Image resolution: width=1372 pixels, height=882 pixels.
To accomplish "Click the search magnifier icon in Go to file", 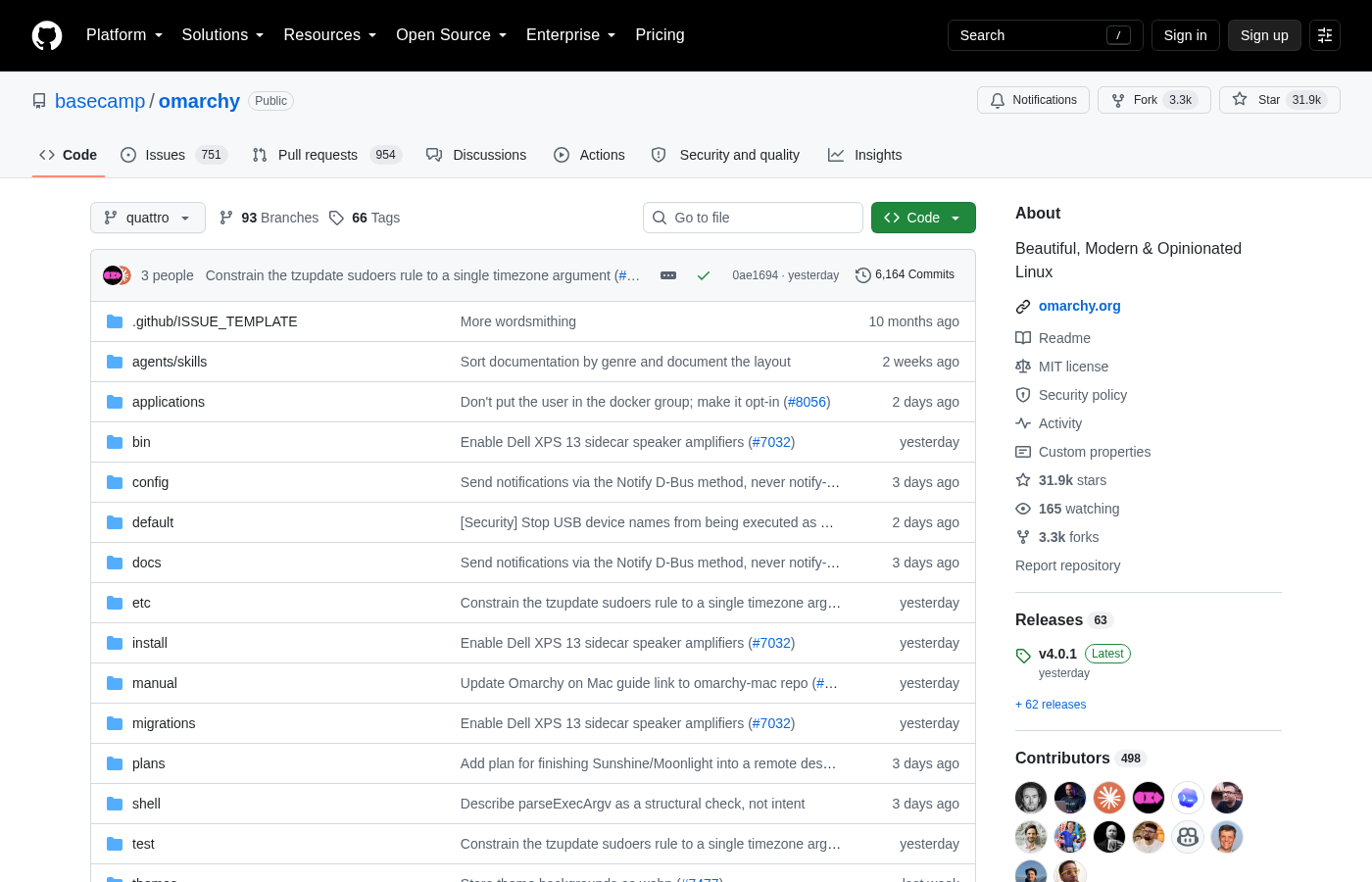I will coord(660,218).
